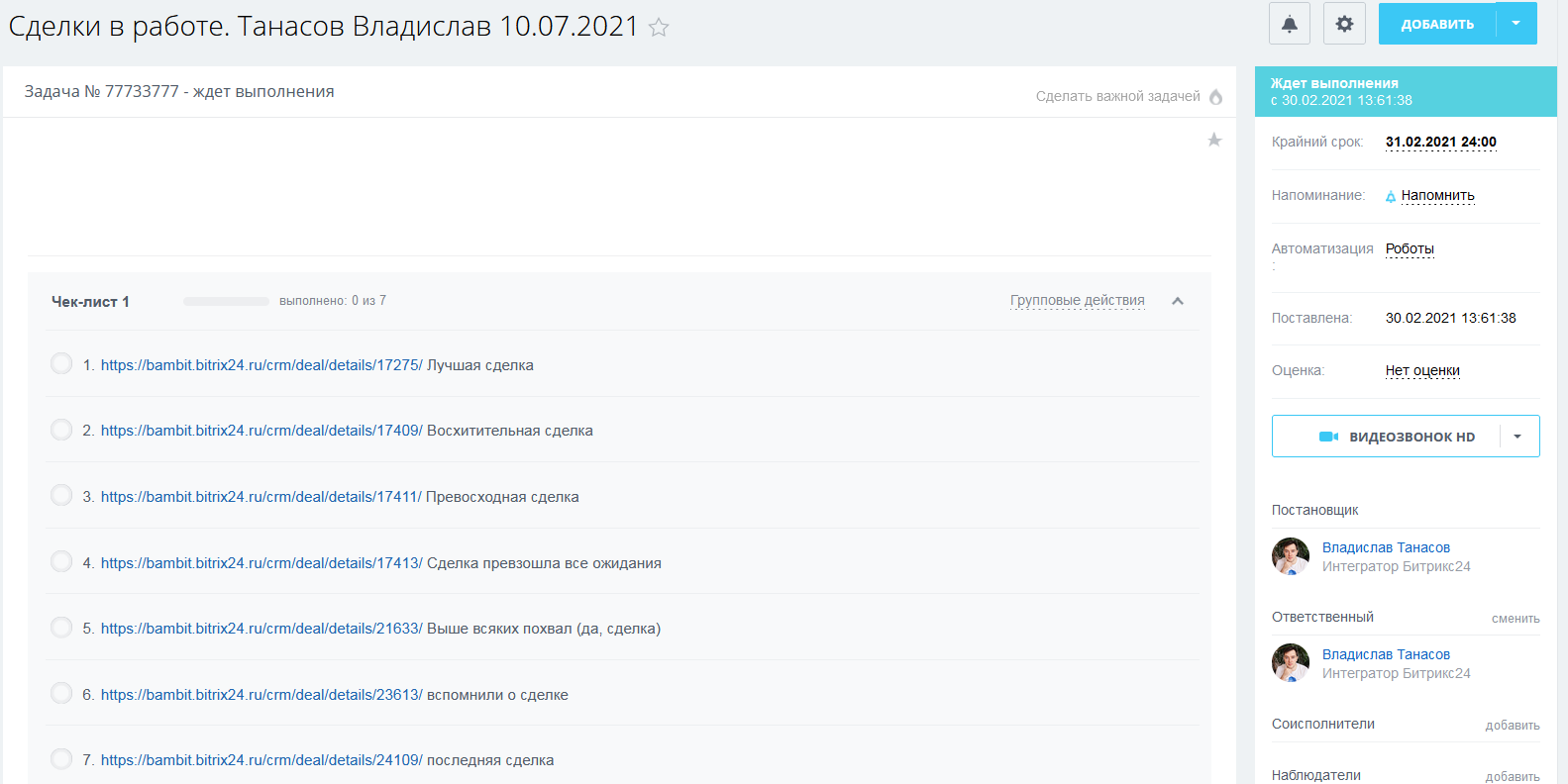The image size is (1568, 784).
Task: Click the video camera icon
Action: [1328, 437]
